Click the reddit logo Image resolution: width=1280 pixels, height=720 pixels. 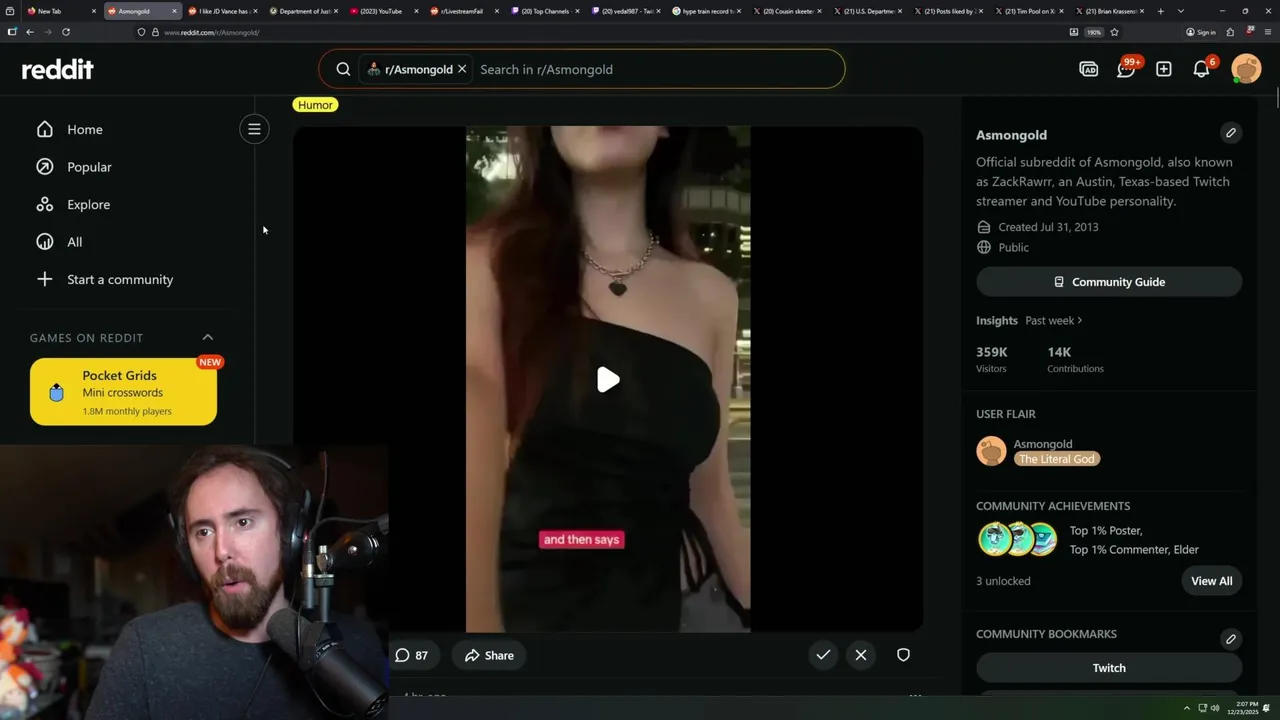pyautogui.click(x=57, y=69)
